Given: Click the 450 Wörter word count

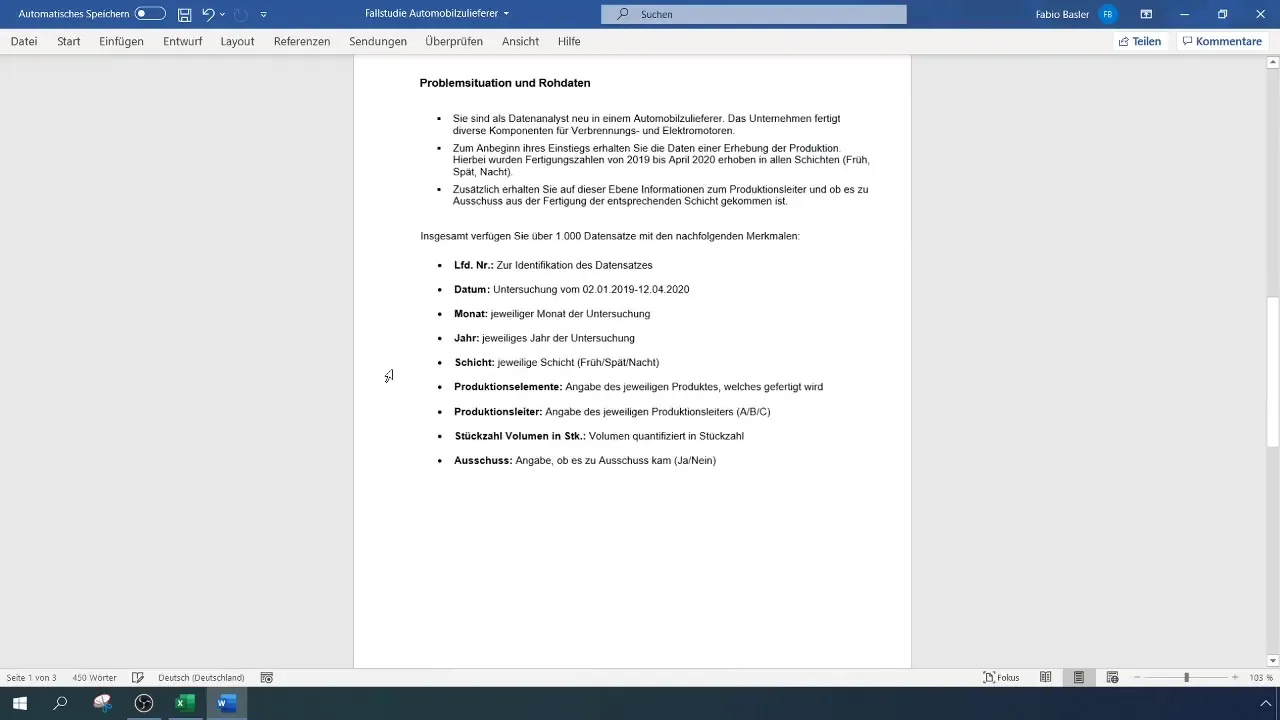Looking at the screenshot, I should [x=94, y=677].
